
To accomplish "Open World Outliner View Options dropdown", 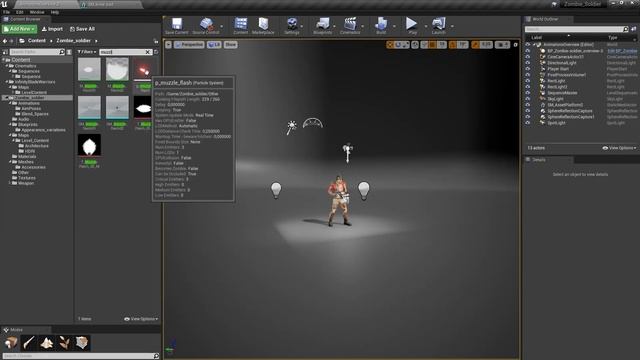I will tap(619, 148).
